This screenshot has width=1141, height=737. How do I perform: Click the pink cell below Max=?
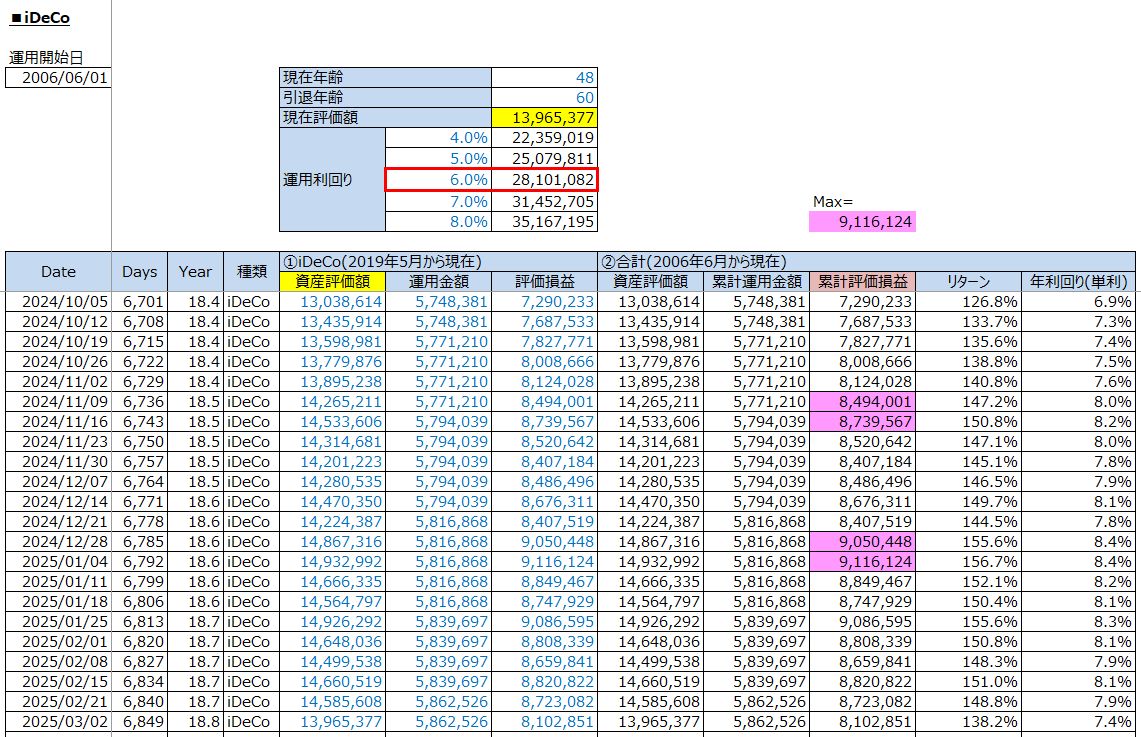click(862, 222)
